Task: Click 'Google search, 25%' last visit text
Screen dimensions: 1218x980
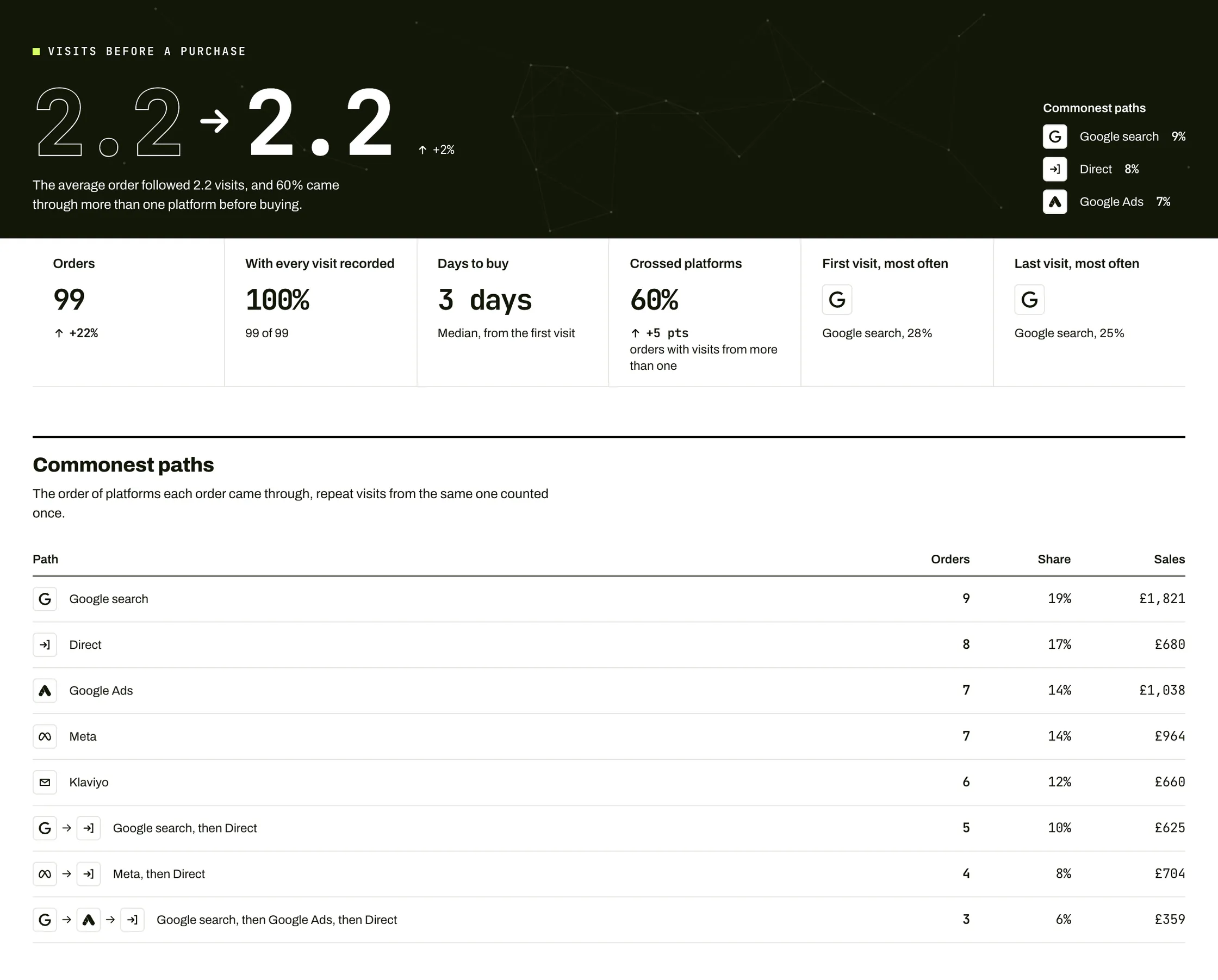Action: 1069,333
